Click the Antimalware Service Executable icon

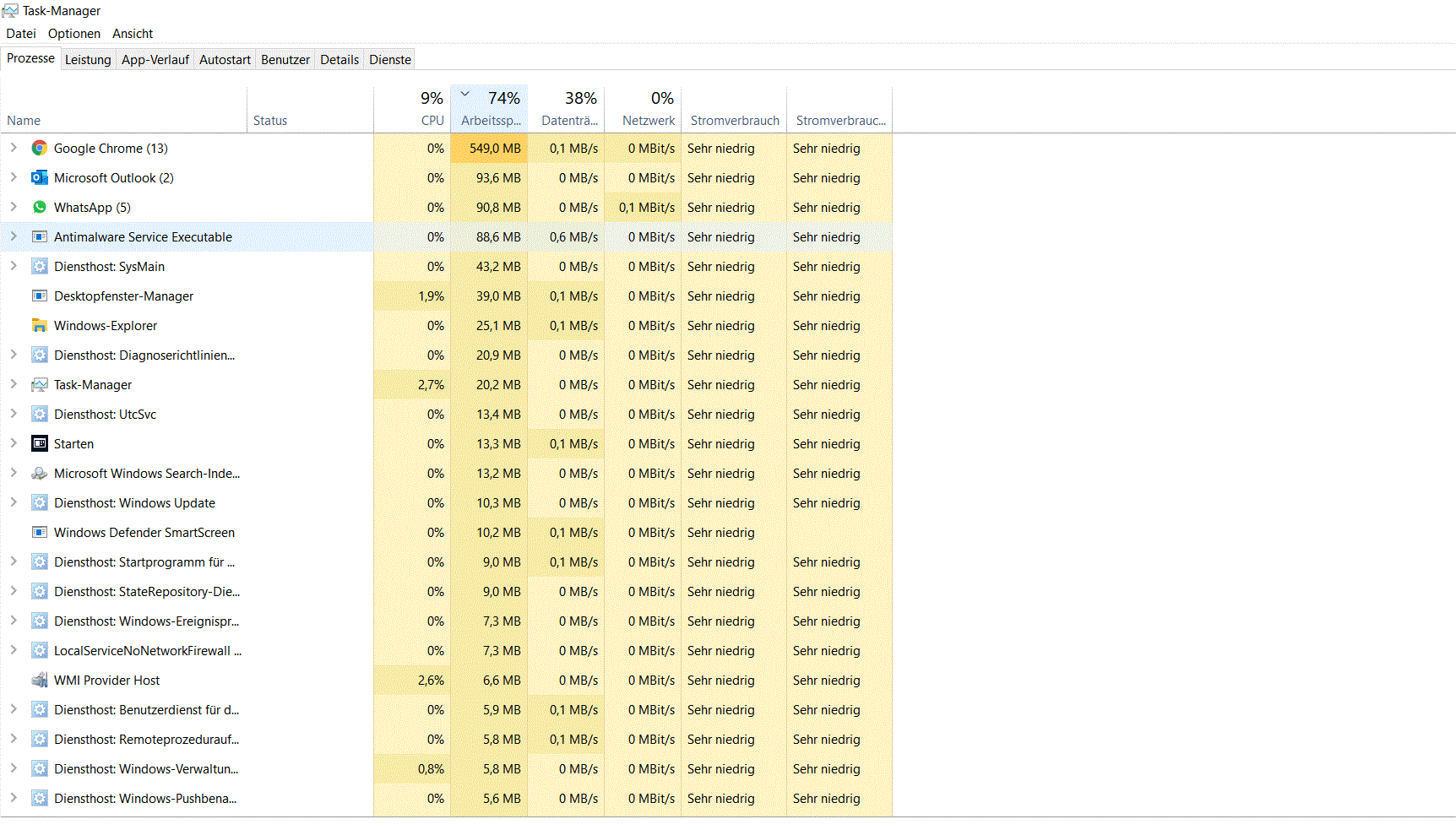click(x=40, y=237)
